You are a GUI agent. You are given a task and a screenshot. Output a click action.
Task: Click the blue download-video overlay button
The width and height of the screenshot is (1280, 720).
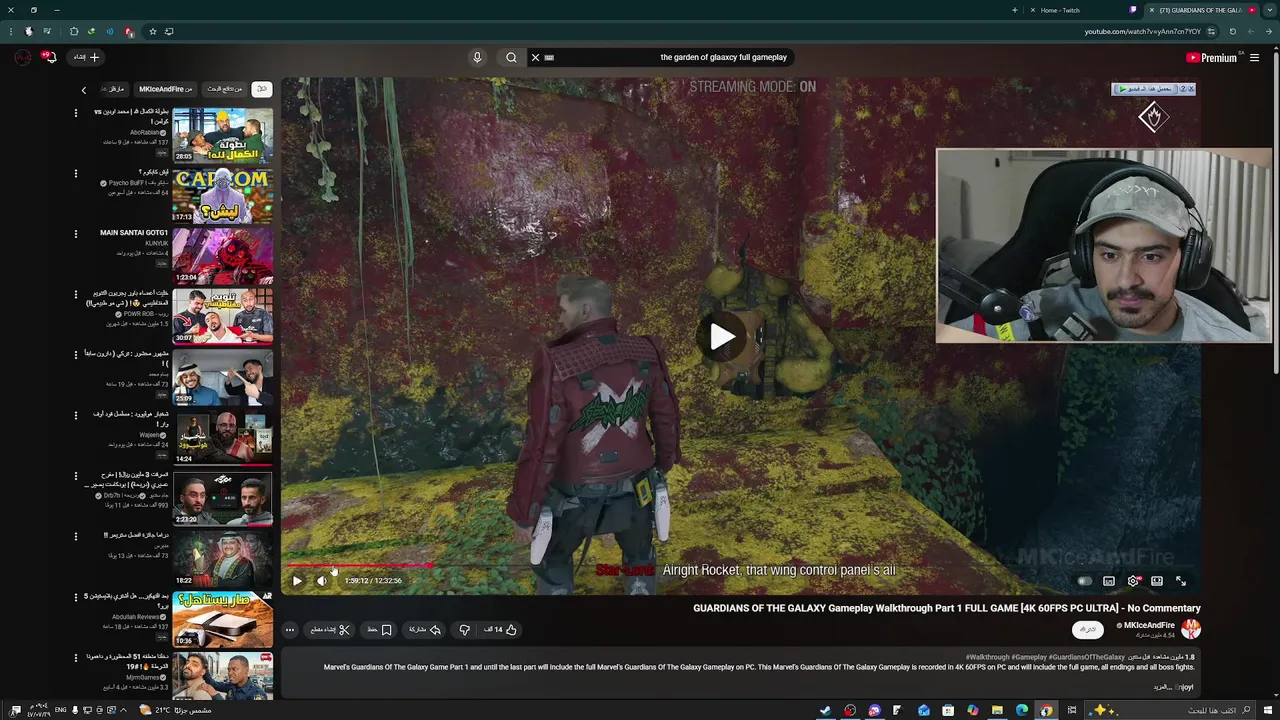coord(1147,89)
